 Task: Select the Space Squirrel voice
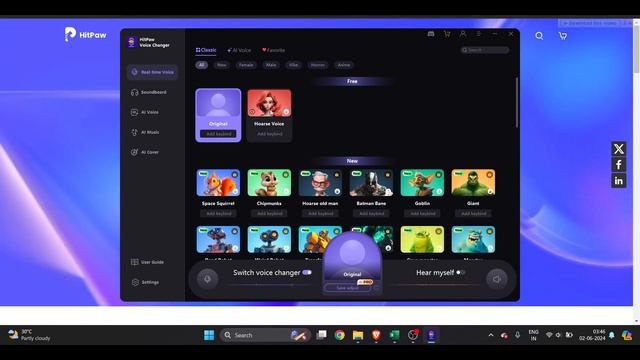[218, 183]
